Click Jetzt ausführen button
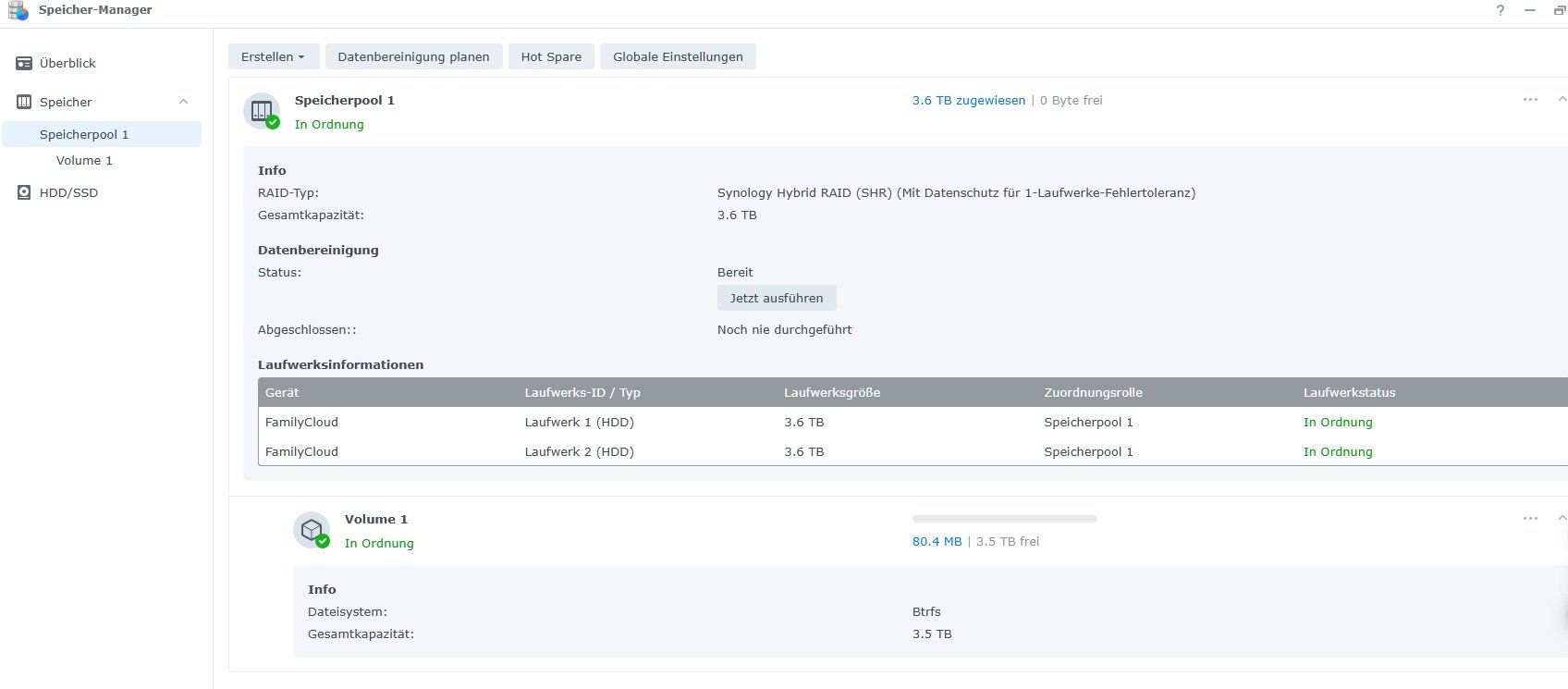 click(x=777, y=298)
